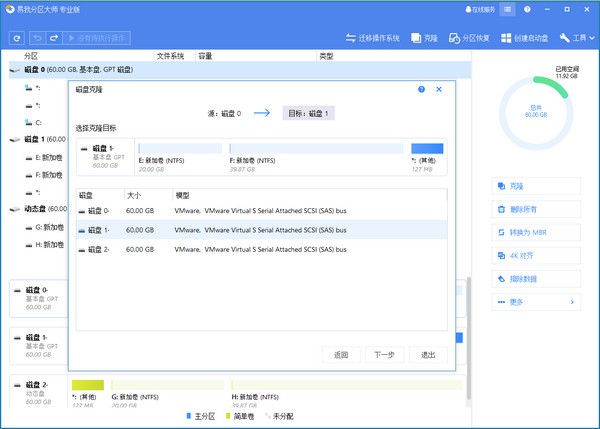Image resolution: width=600 pixels, height=429 pixels.
Task: Click the undo arrow icon
Action: (38, 38)
